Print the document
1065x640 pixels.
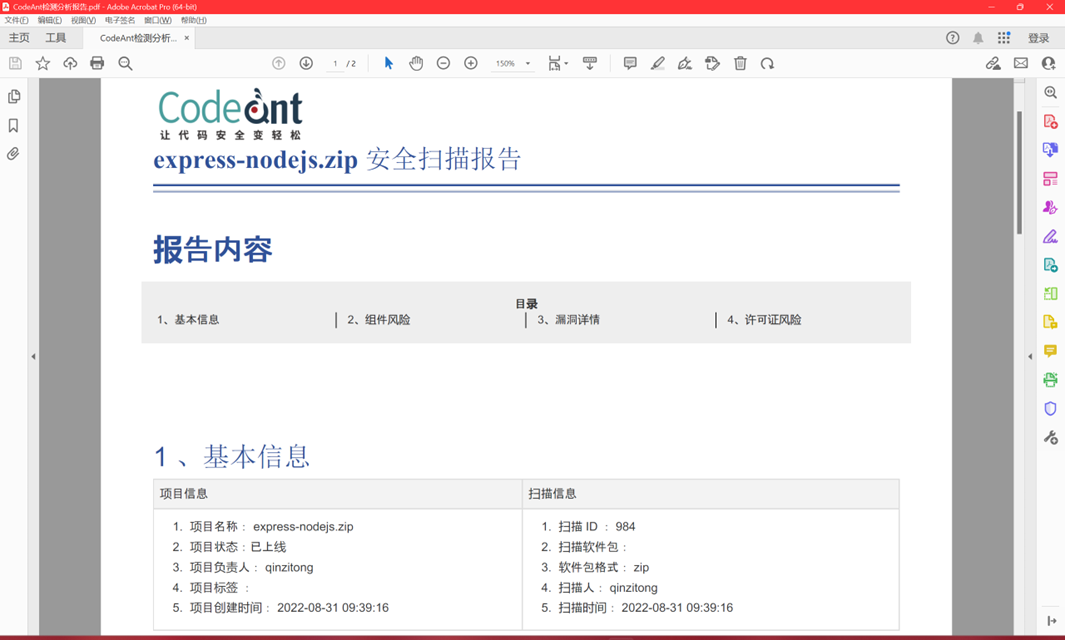click(x=97, y=63)
